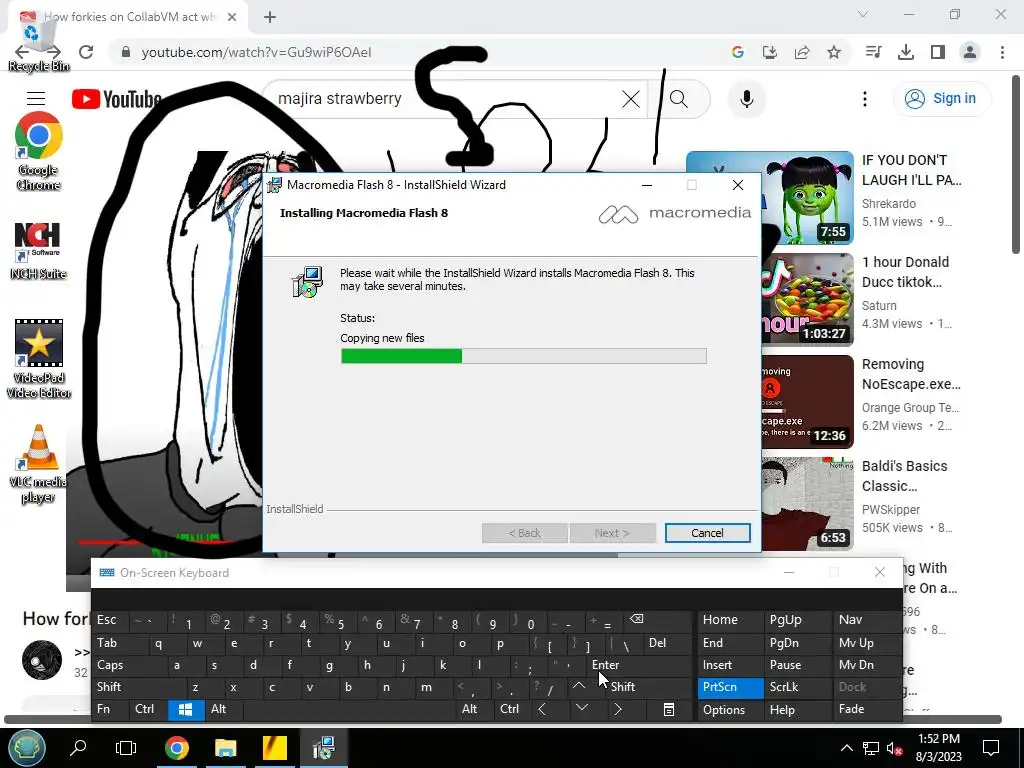The height and width of the screenshot is (768, 1024).
Task: Open the 'IF YOU DON'T LAUGH' video thumbnail
Action: point(769,198)
